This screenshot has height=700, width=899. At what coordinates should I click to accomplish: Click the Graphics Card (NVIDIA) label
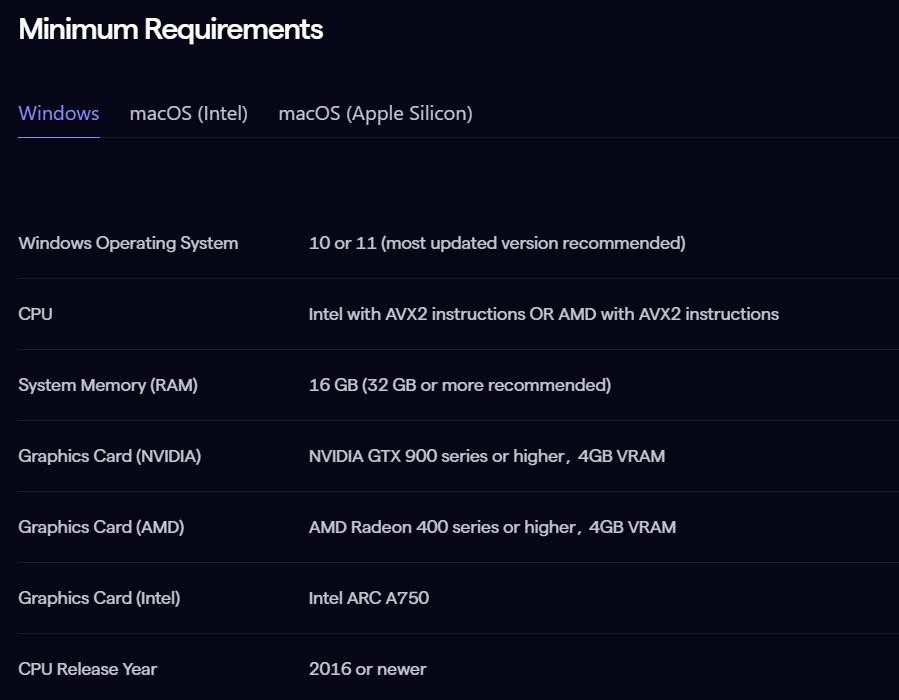pyautogui.click(x=110, y=456)
